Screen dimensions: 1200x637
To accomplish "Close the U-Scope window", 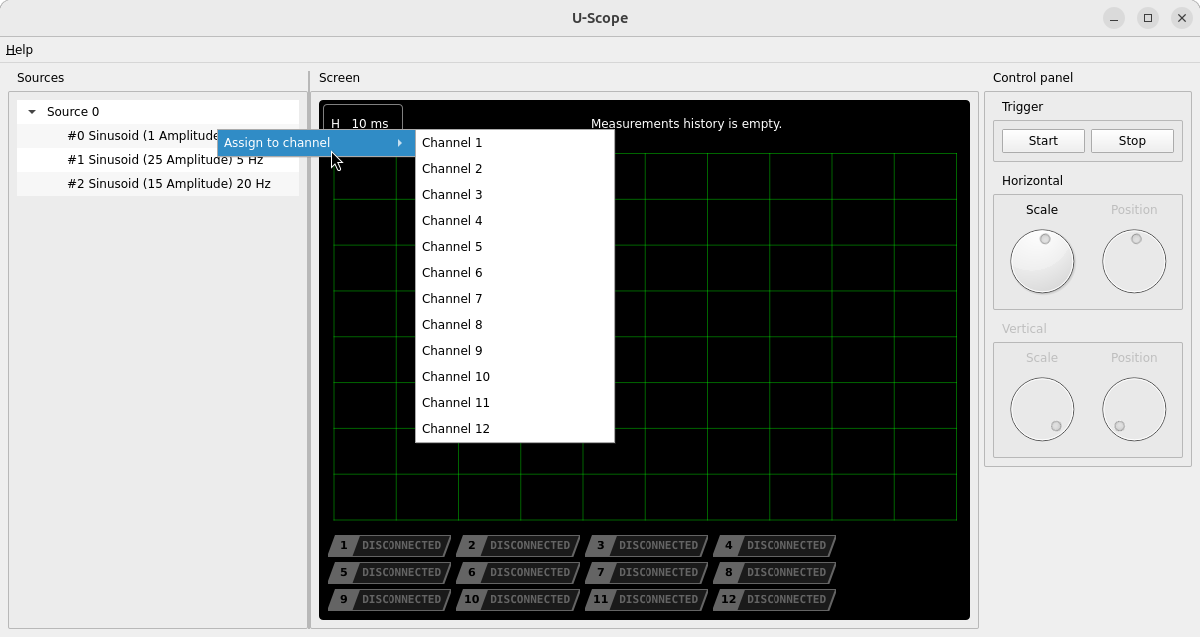I will pyautogui.click(x=1181, y=18).
